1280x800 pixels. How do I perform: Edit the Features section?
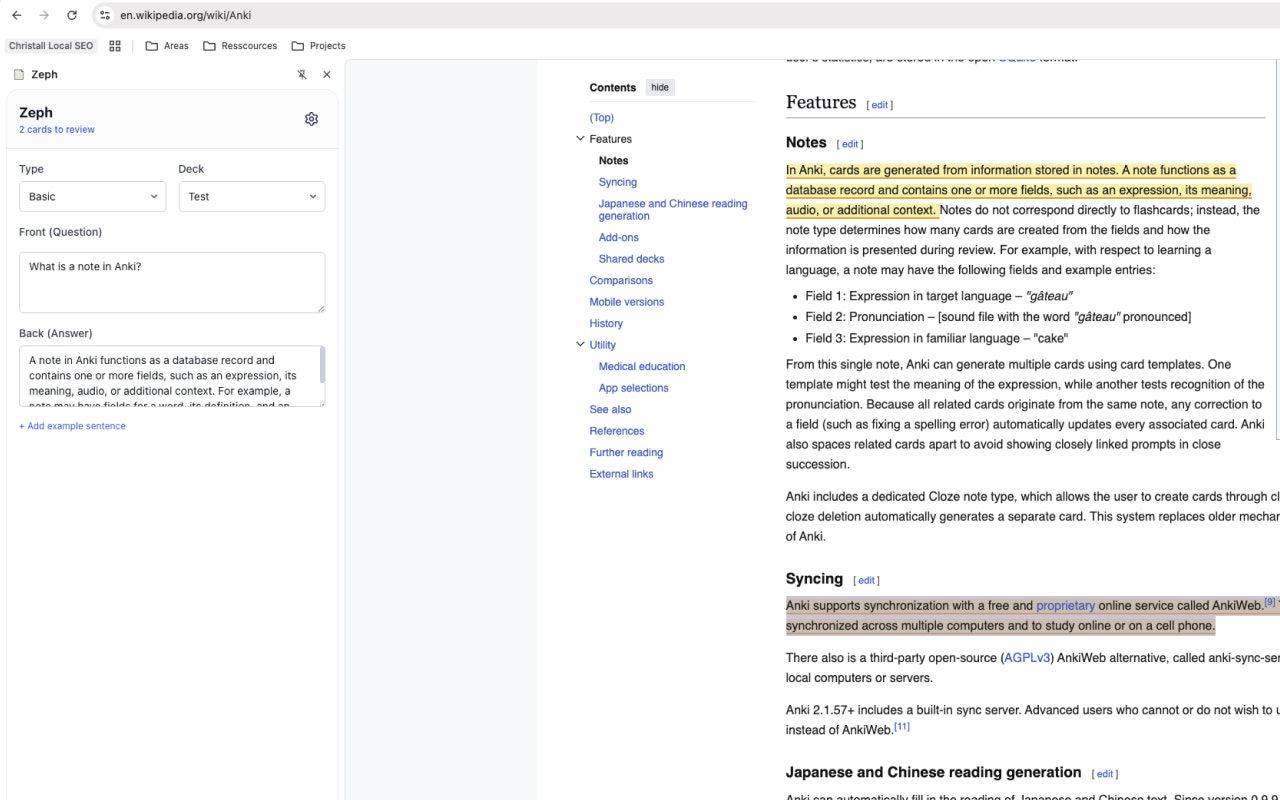click(x=880, y=105)
